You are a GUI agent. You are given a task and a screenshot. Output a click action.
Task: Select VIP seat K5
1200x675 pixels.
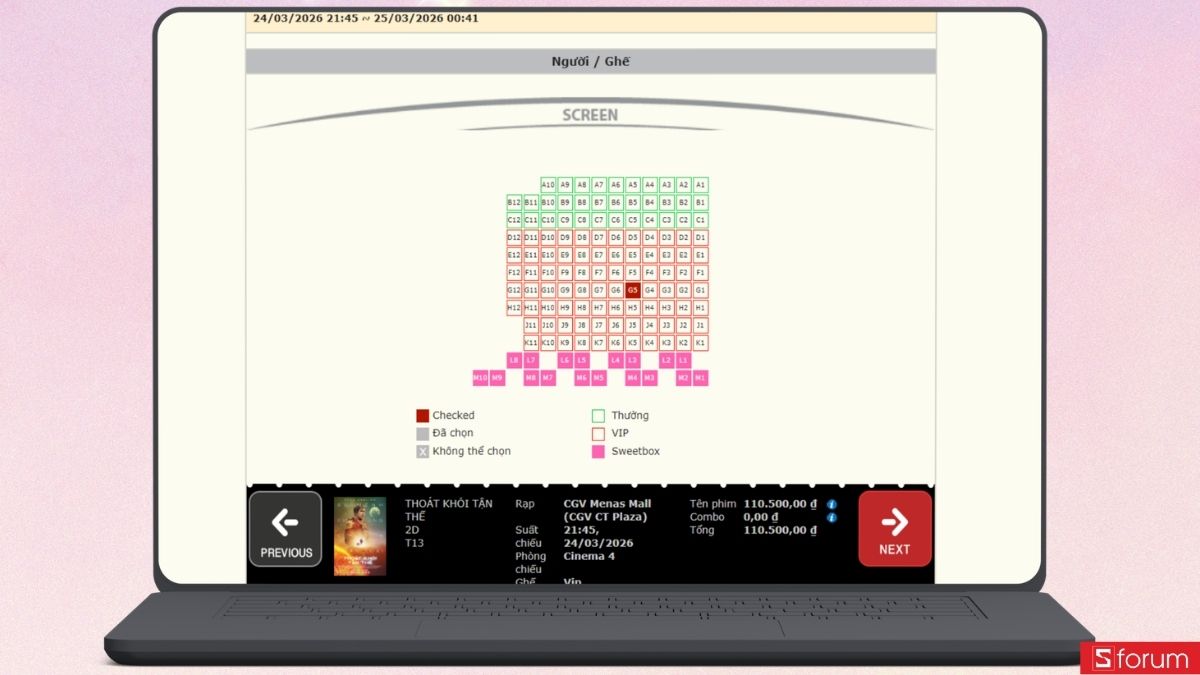point(633,342)
